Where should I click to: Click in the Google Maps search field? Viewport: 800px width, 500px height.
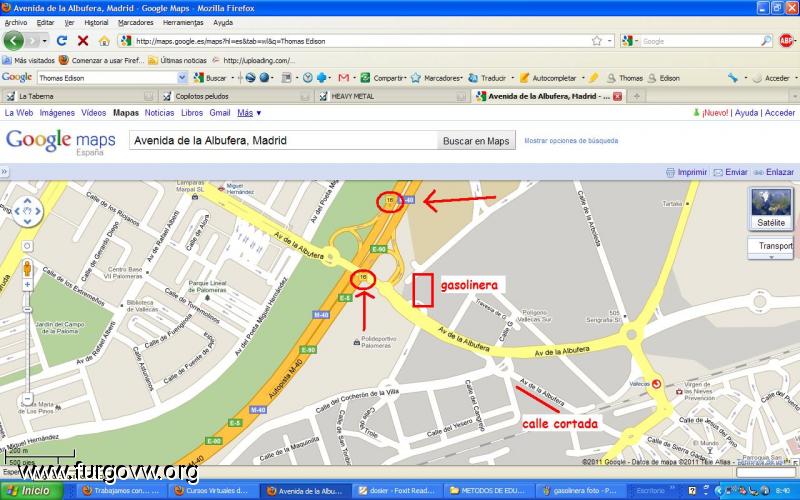tap(283, 141)
